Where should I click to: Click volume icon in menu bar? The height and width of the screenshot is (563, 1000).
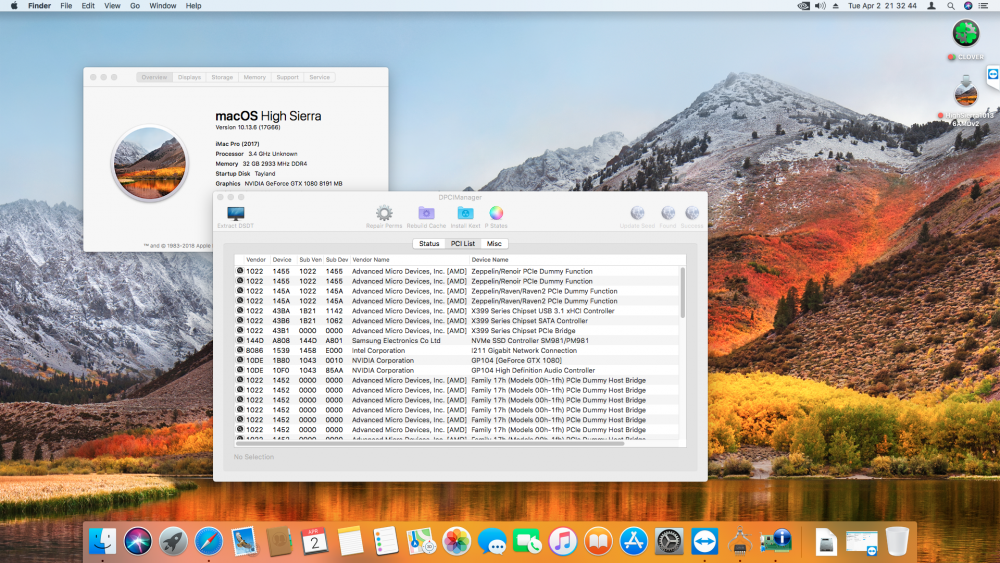(820, 6)
